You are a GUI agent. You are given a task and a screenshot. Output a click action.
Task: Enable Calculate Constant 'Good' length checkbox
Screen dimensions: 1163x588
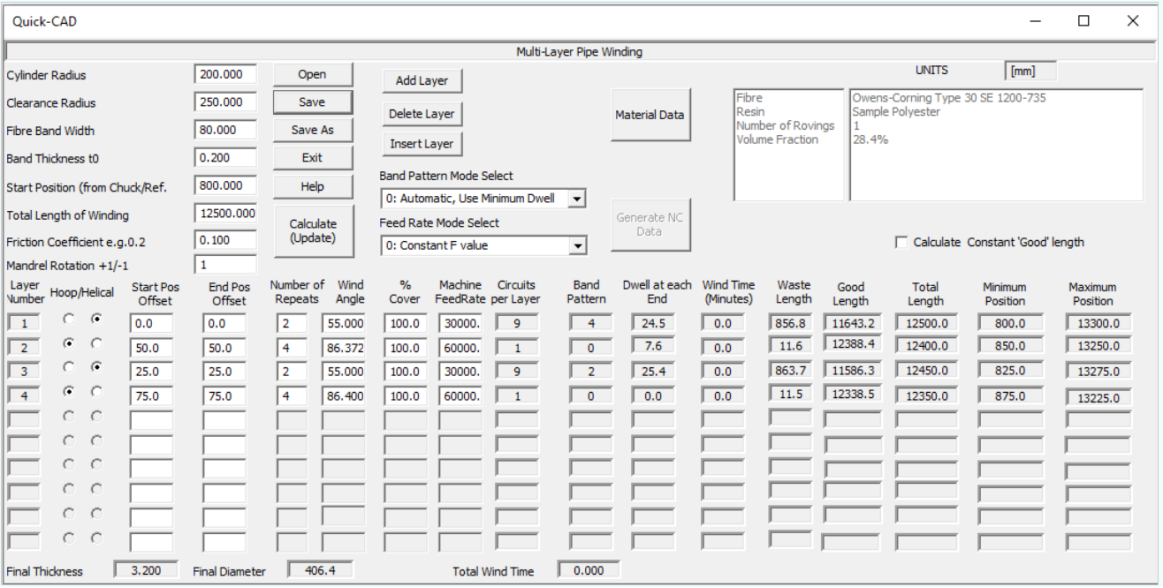[x=902, y=242]
